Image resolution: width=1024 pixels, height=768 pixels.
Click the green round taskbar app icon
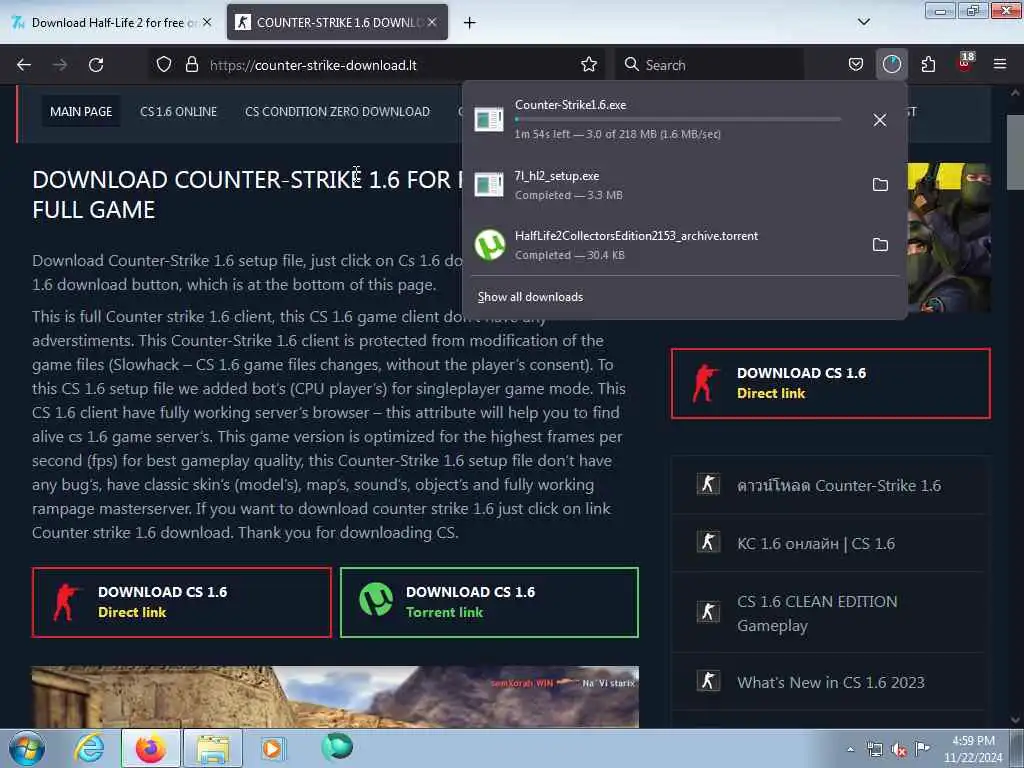337,747
